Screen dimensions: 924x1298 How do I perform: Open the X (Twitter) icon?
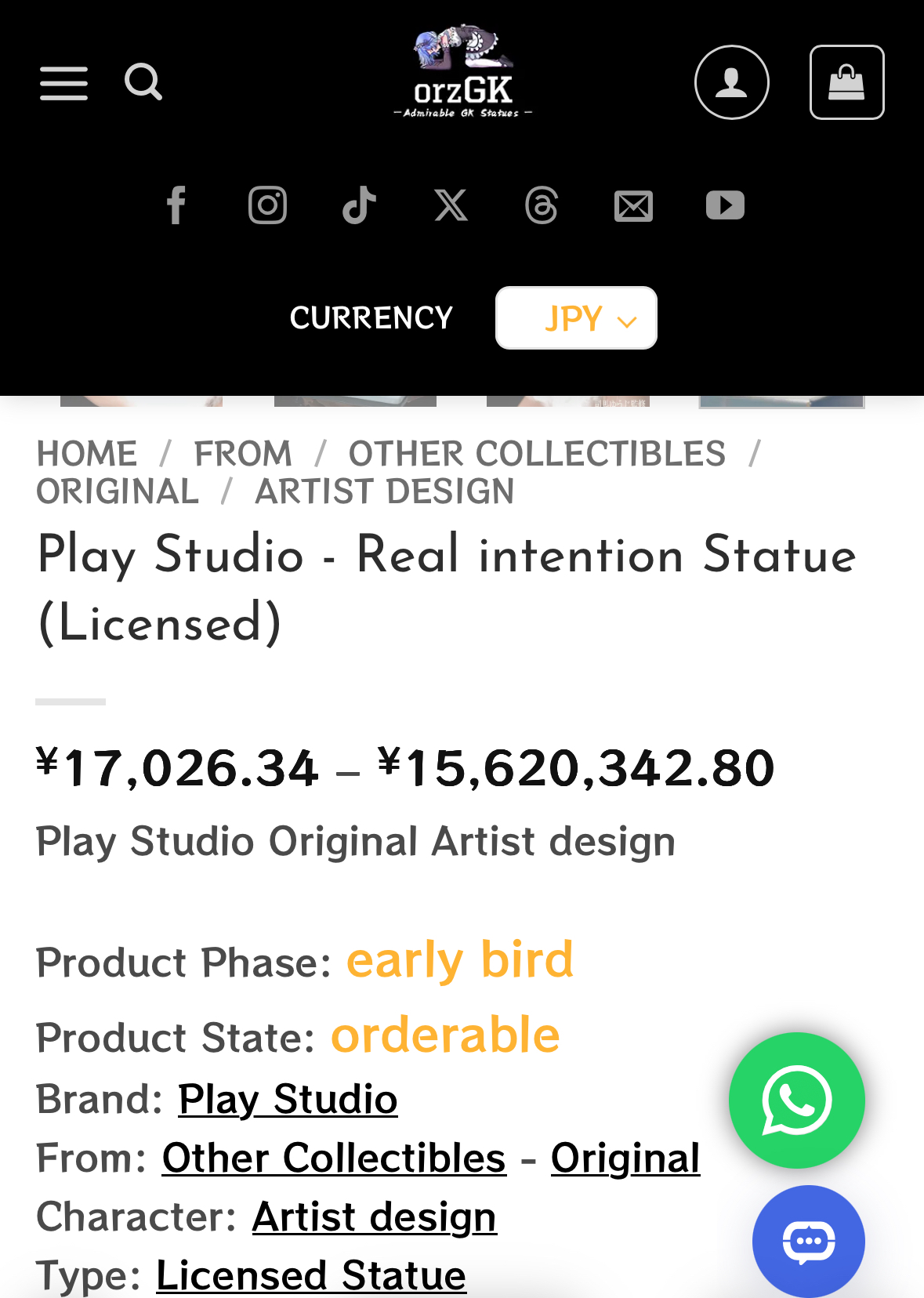[x=451, y=205]
